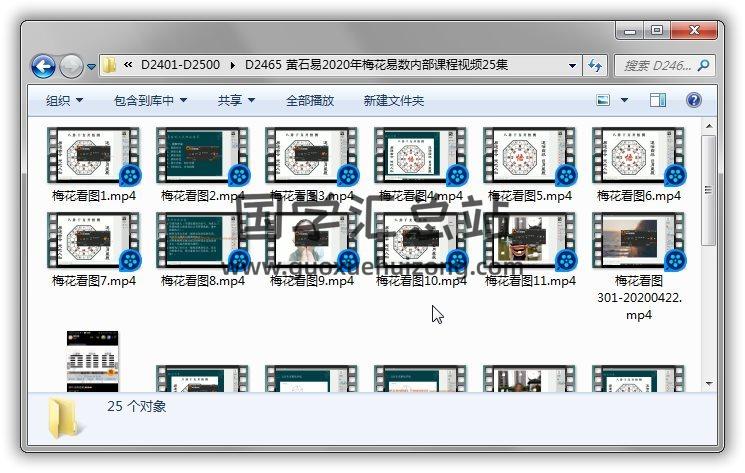Open the address bar history dropdown
Viewport: 745px width, 473px height.
coord(573,66)
